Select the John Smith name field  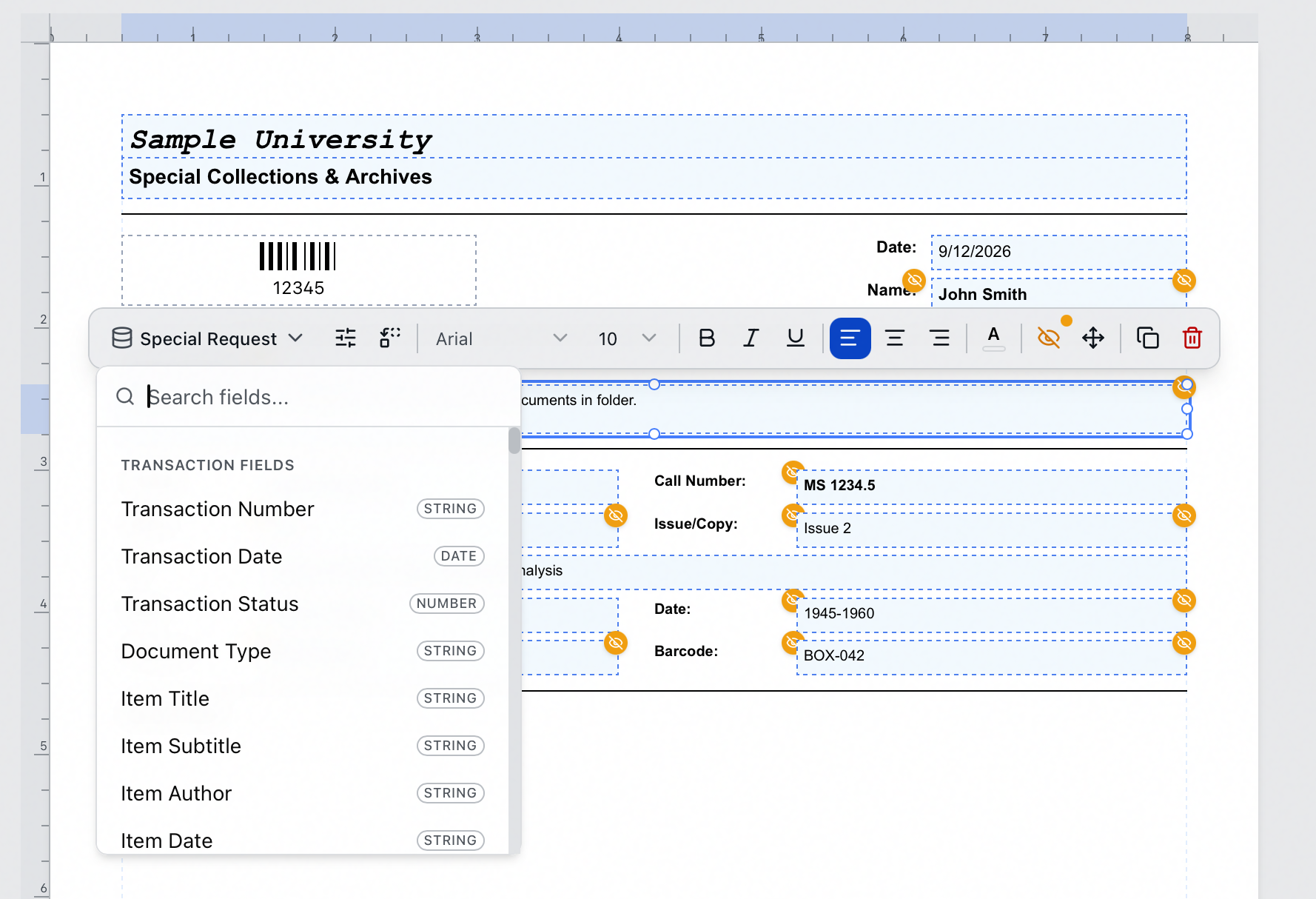point(1058,294)
